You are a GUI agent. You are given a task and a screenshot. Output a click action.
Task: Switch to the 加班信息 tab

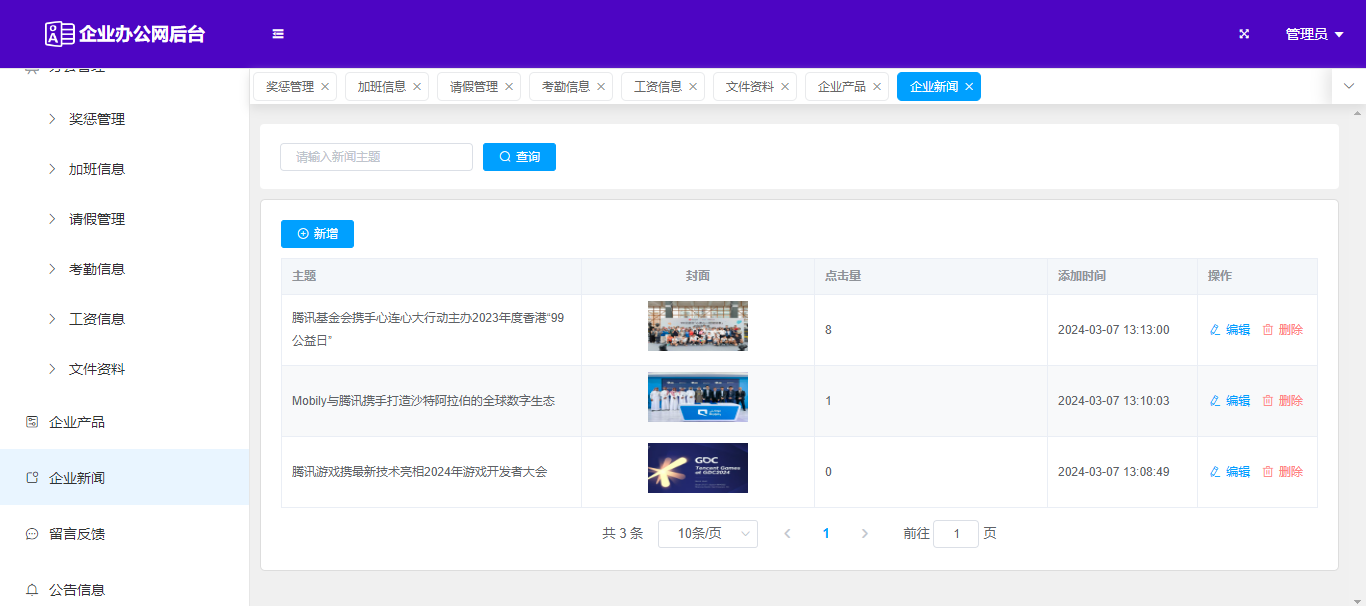(x=382, y=87)
